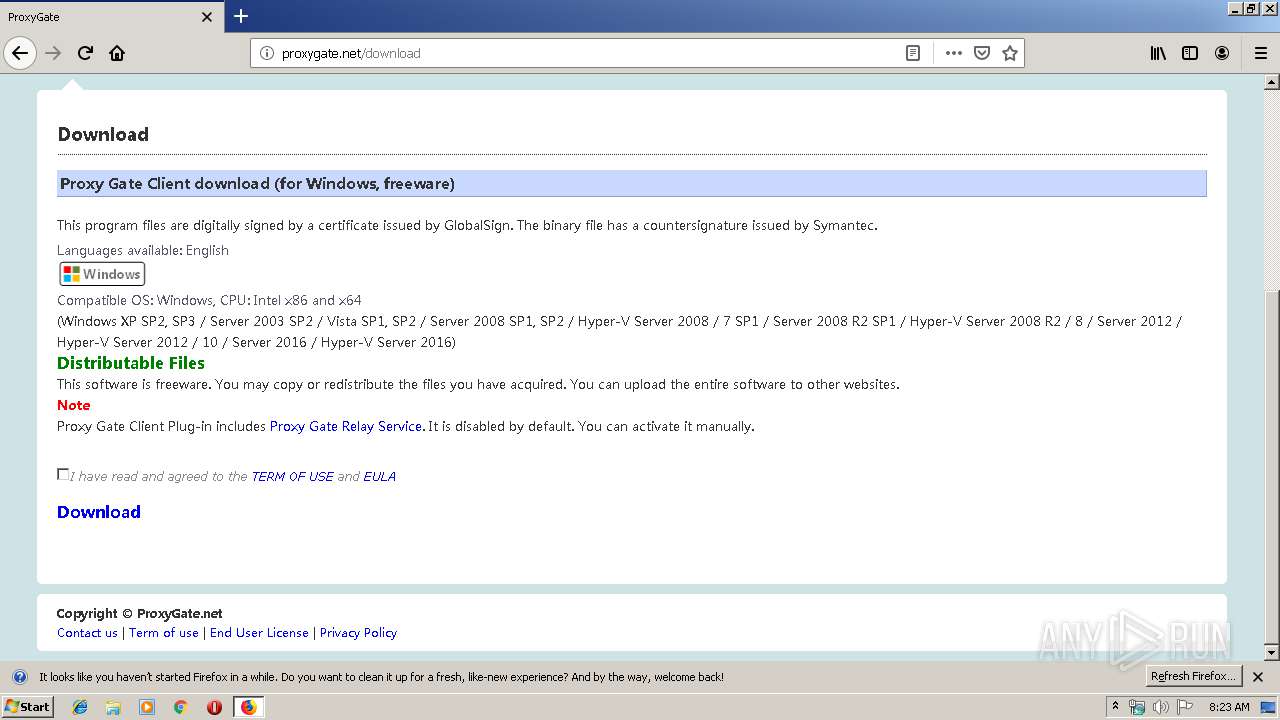Open the TERM OF USE link
This screenshot has height=720, width=1280.
coord(292,476)
